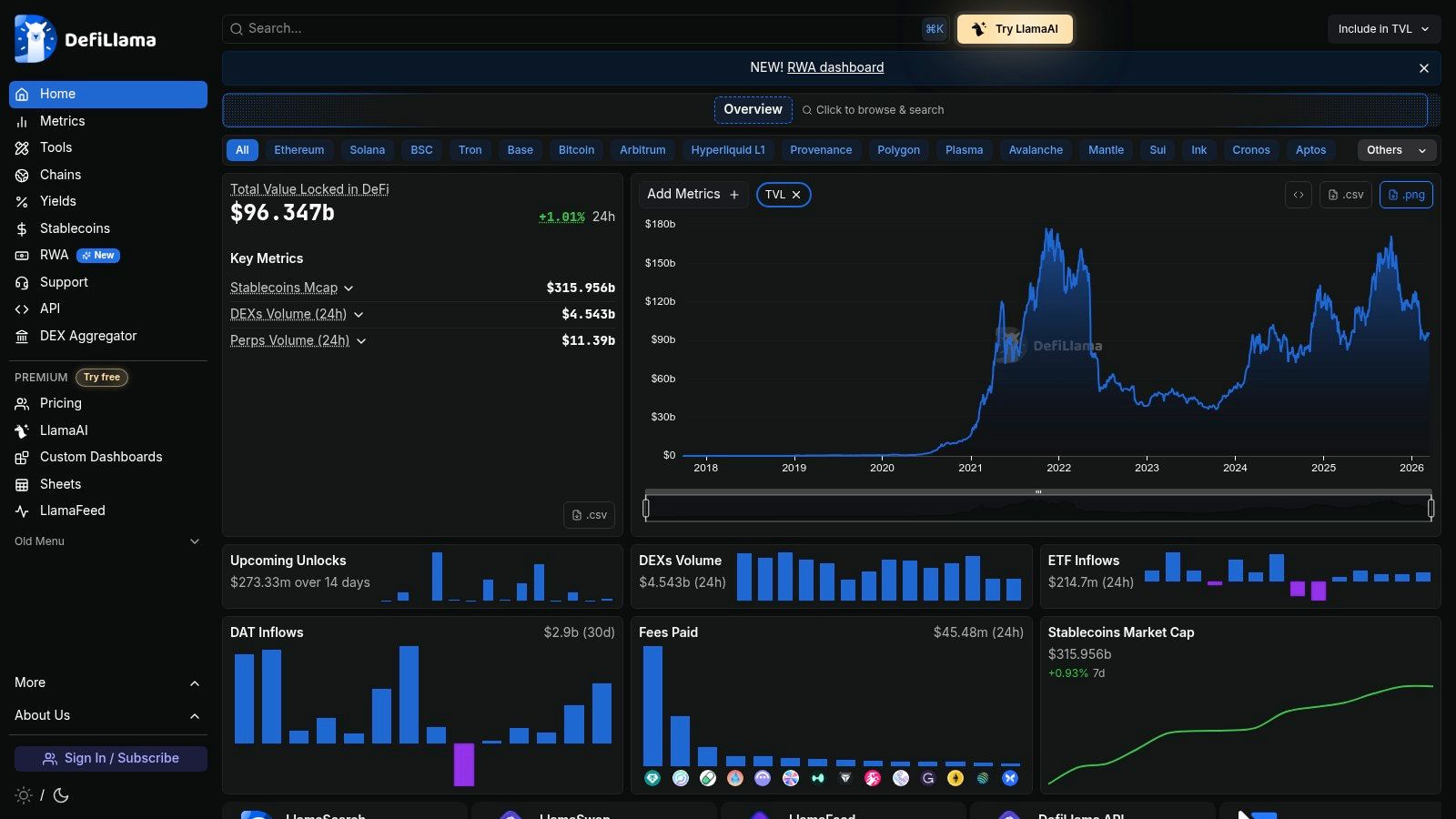This screenshot has height=819, width=1456.
Task: Open the ETF Inflows card
Action: click(x=1240, y=576)
